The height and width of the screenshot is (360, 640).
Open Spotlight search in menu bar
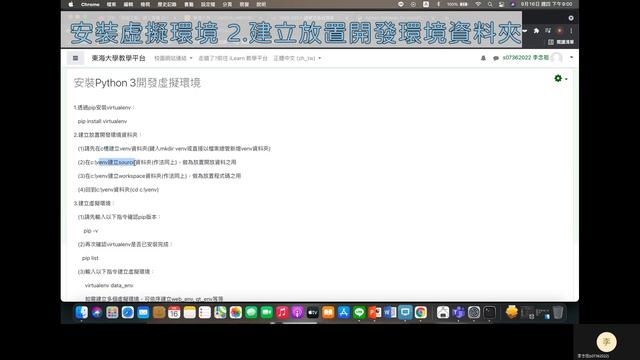(490, 4)
